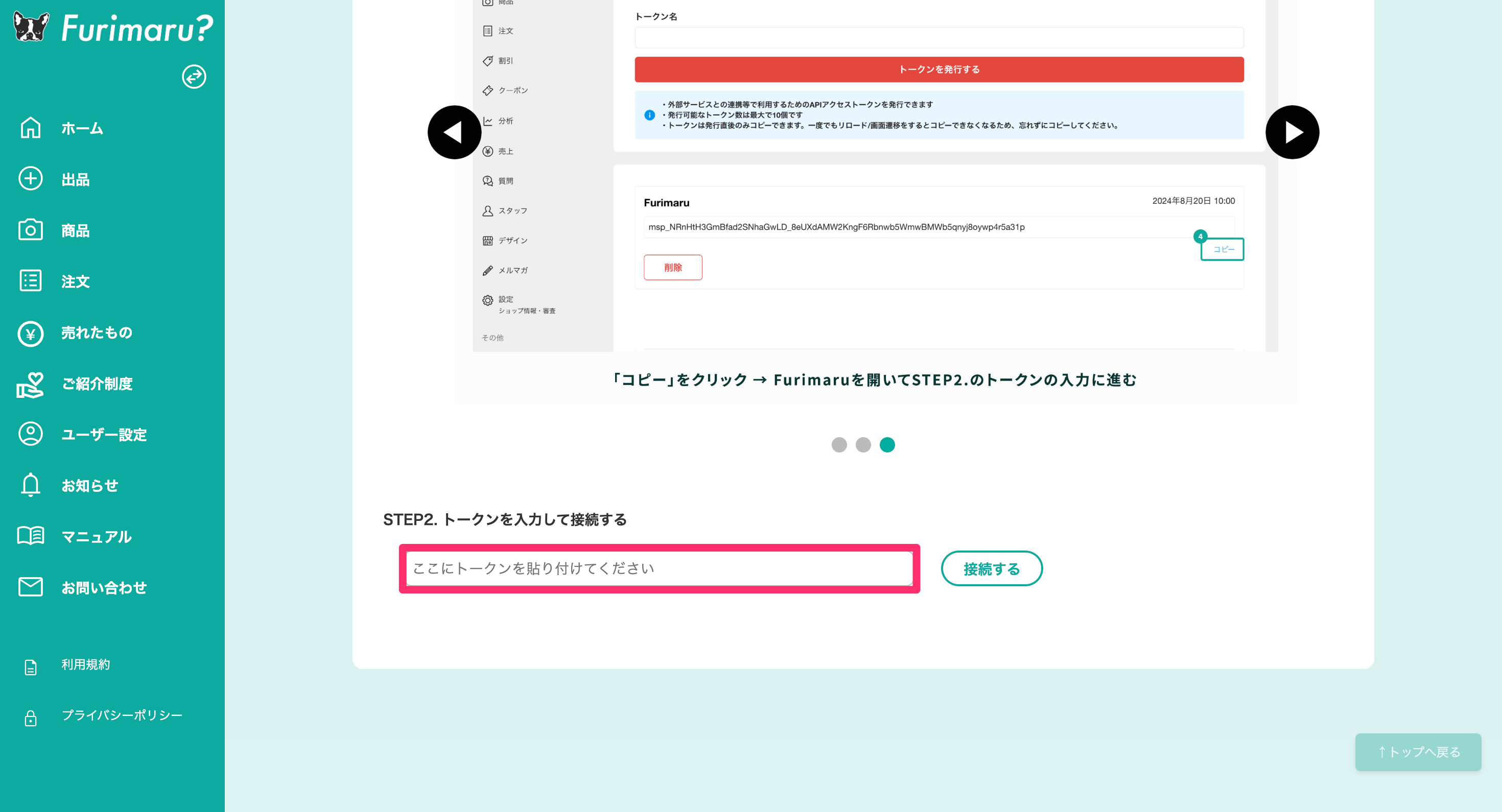Click the ご紹介制度 heart-hand icon
Screen dimensions: 1502x812
[x=30, y=384]
